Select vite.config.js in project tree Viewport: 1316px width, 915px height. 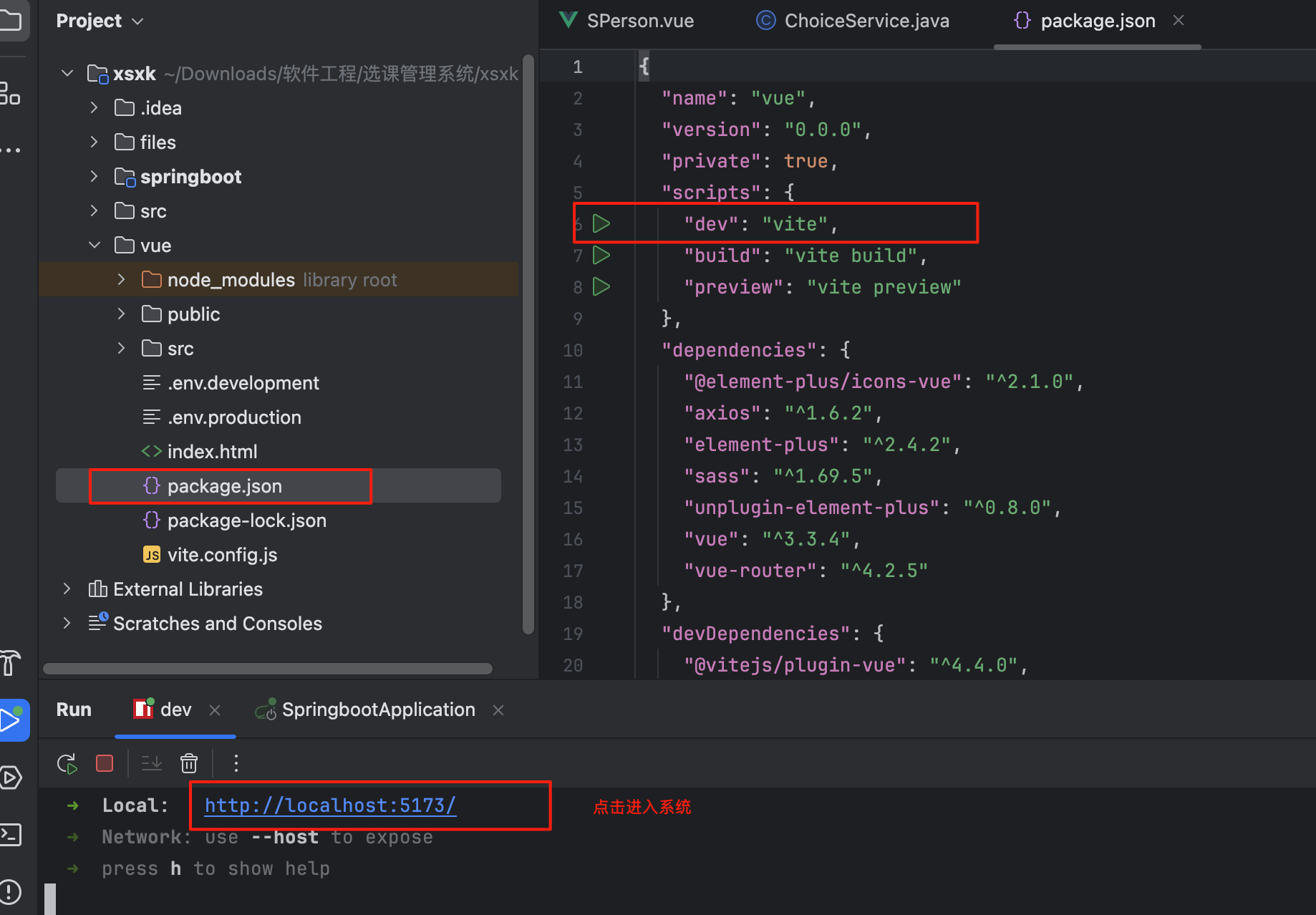click(x=222, y=555)
